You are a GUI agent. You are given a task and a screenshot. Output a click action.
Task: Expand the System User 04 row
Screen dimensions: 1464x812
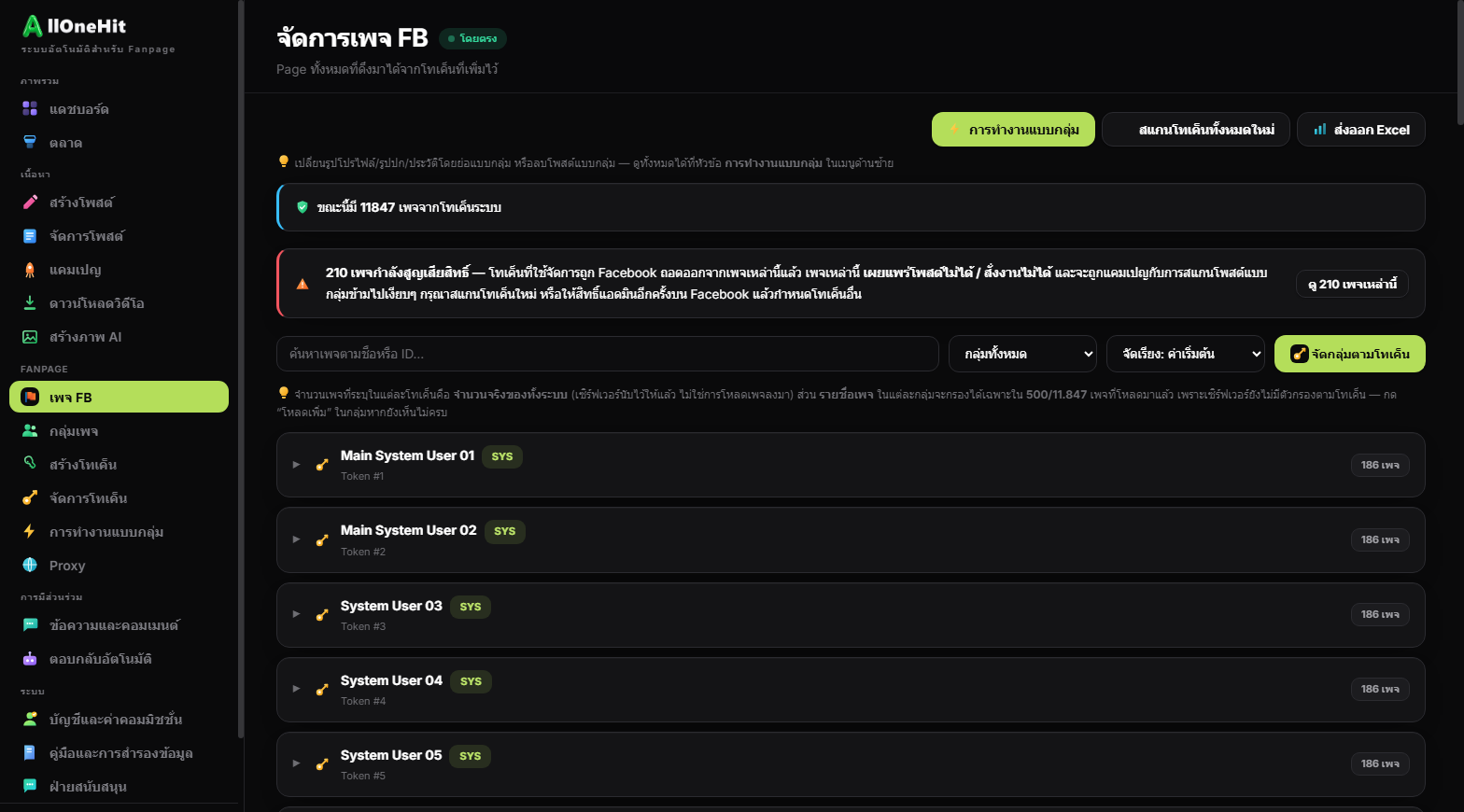pos(297,689)
